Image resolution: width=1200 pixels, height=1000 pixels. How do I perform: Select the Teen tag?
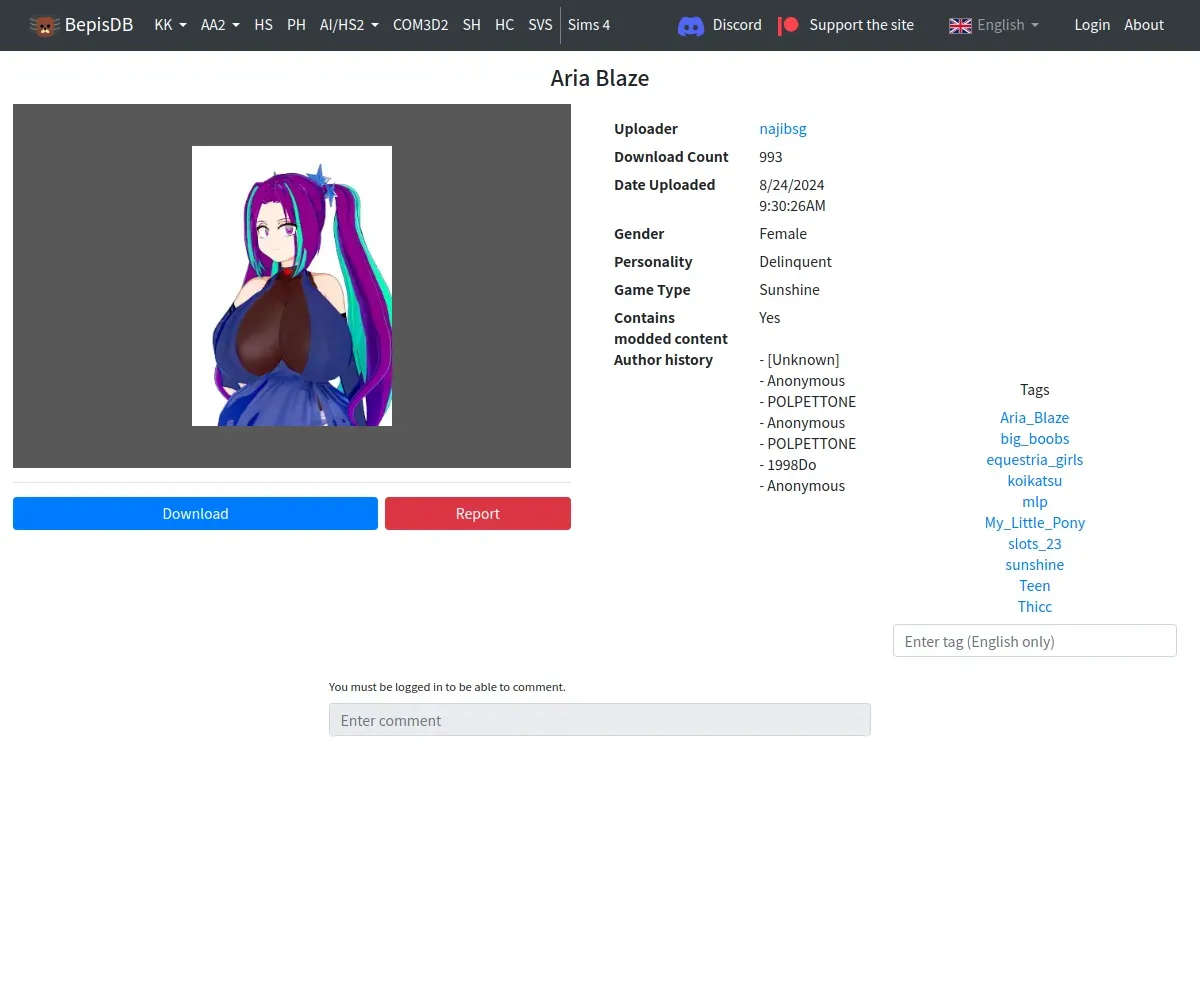pyautogui.click(x=1034, y=586)
